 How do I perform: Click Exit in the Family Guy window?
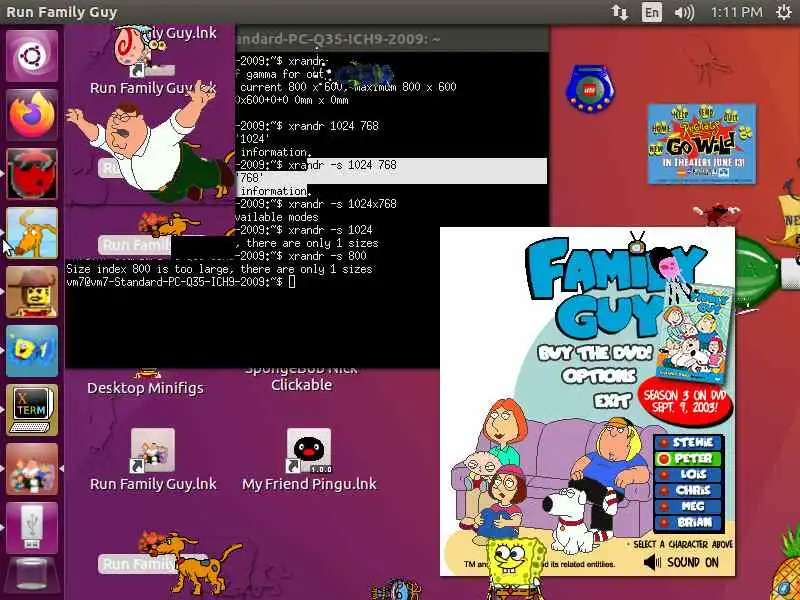[612, 401]
